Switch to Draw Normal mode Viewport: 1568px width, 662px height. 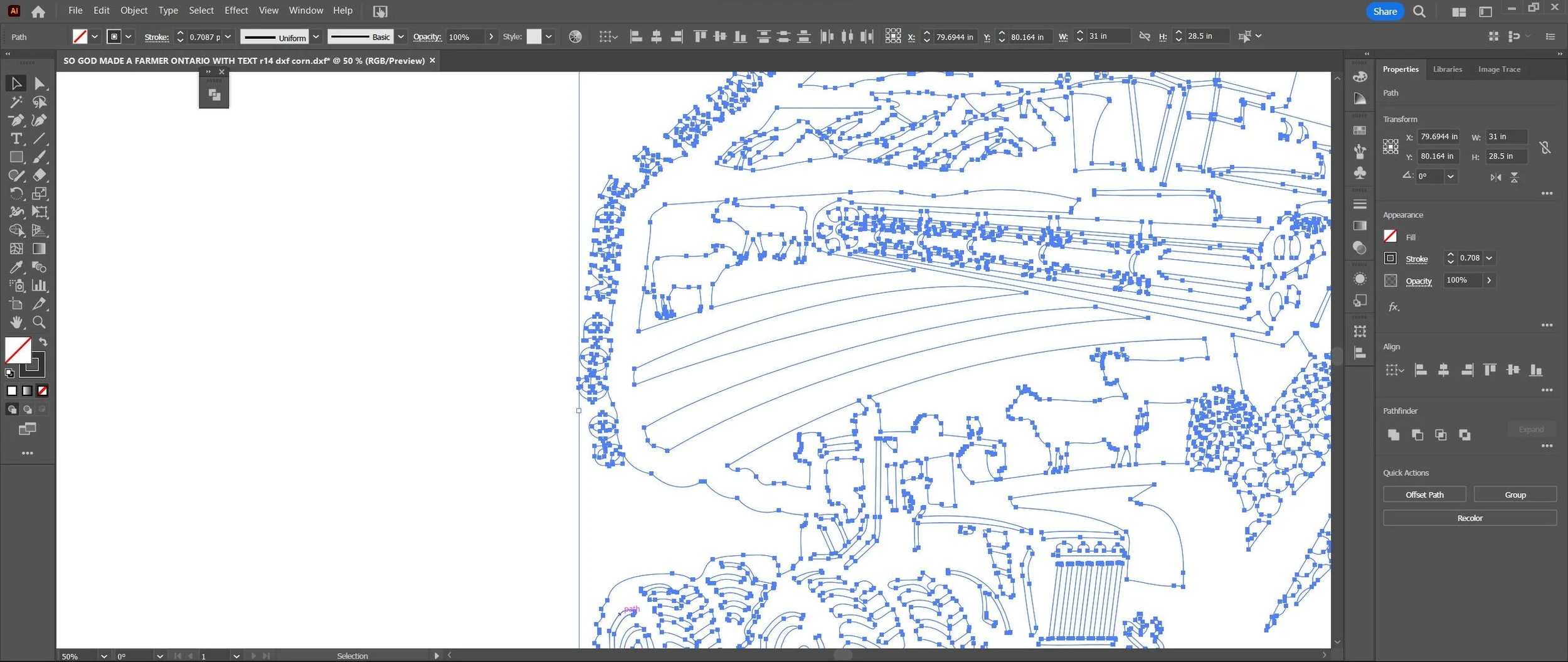click(x=12, y=409)
